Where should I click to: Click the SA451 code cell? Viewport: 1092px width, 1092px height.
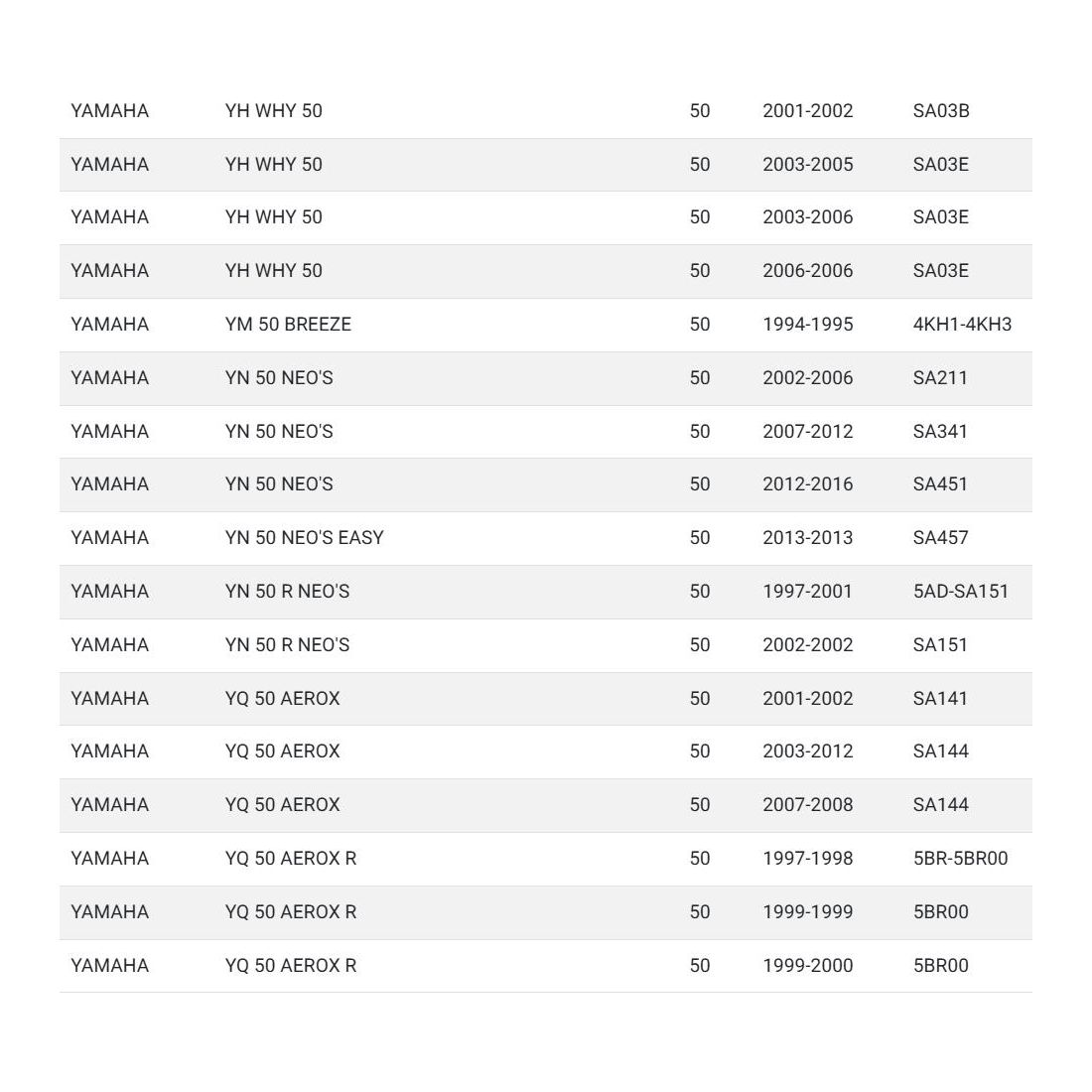pos(940,484)
